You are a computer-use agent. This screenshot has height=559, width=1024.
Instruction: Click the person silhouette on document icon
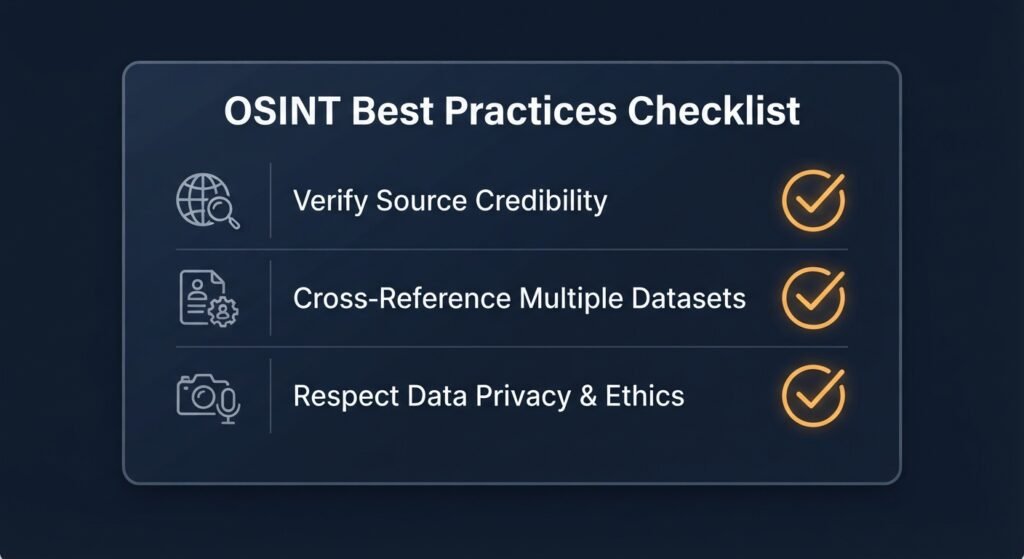point(197,289)
